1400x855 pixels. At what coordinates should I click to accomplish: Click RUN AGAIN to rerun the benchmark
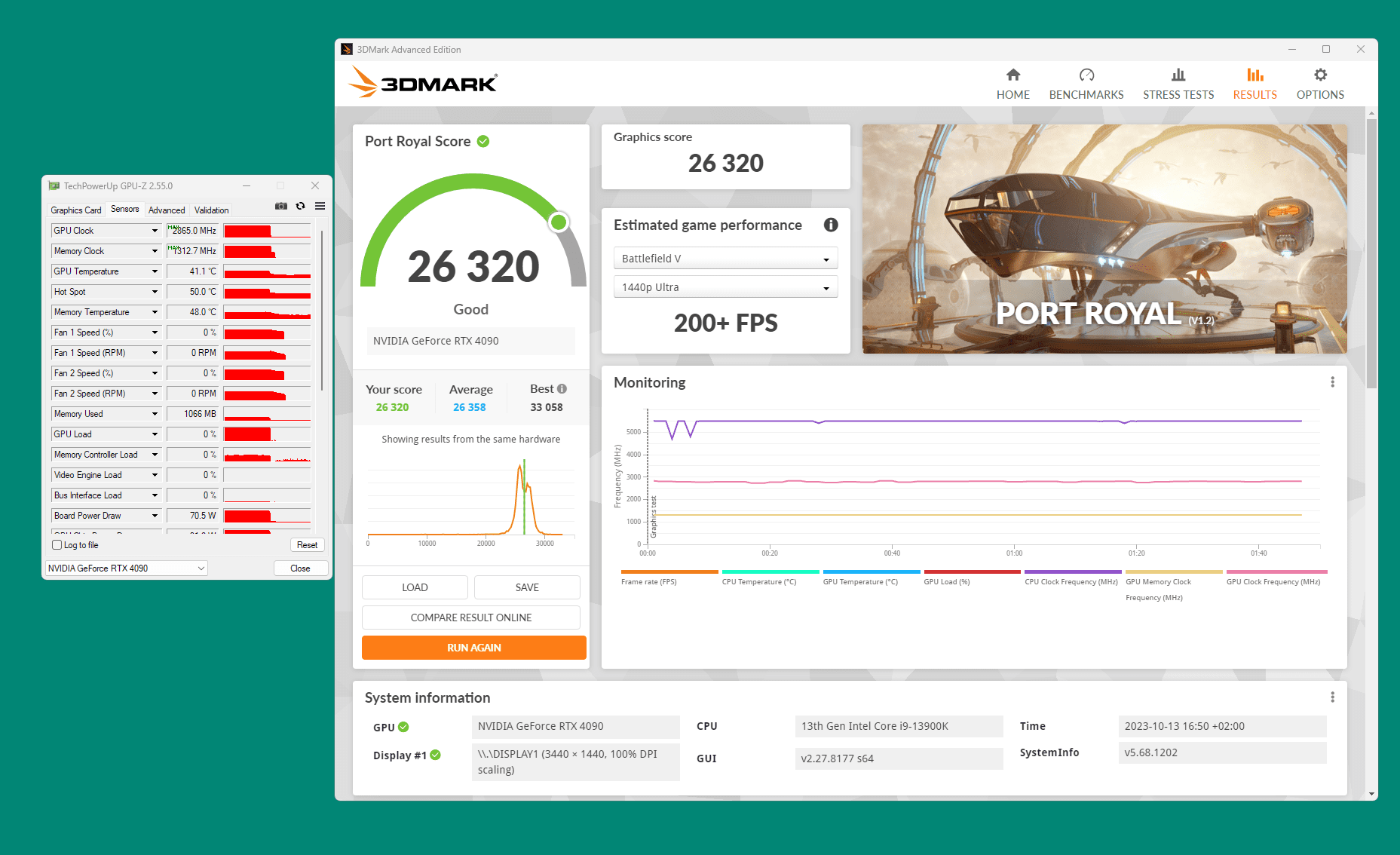point(474,648)
